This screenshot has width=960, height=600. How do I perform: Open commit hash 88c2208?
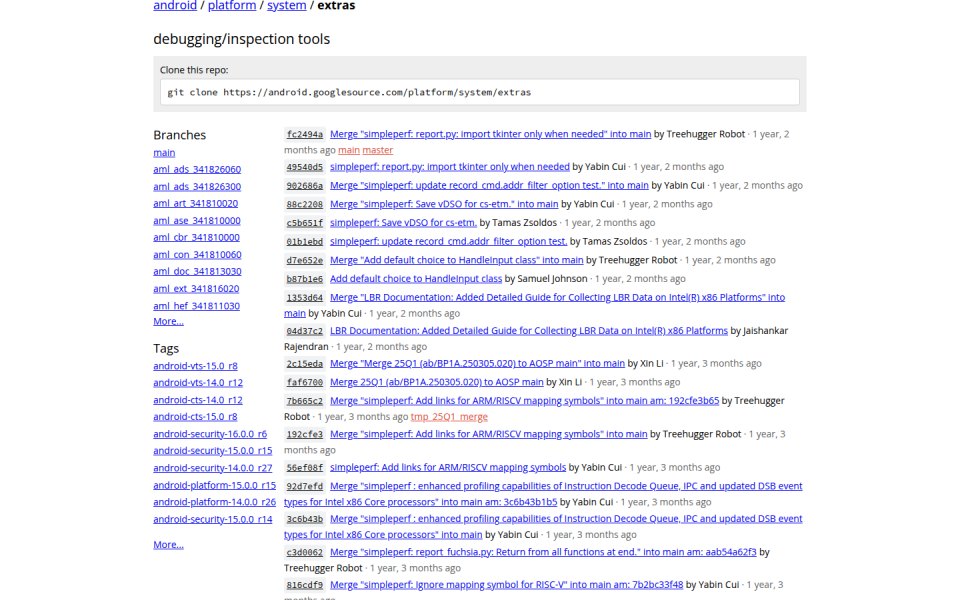[x=304, y=204]
